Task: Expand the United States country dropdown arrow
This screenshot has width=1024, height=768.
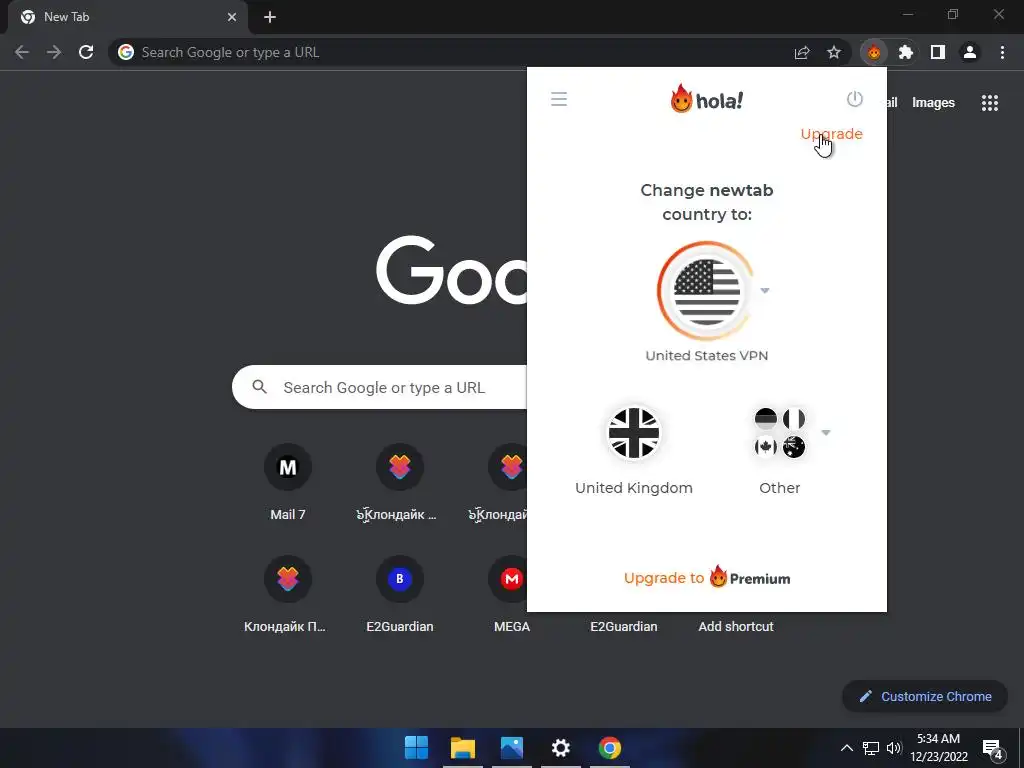Action: tap(765, 291)
